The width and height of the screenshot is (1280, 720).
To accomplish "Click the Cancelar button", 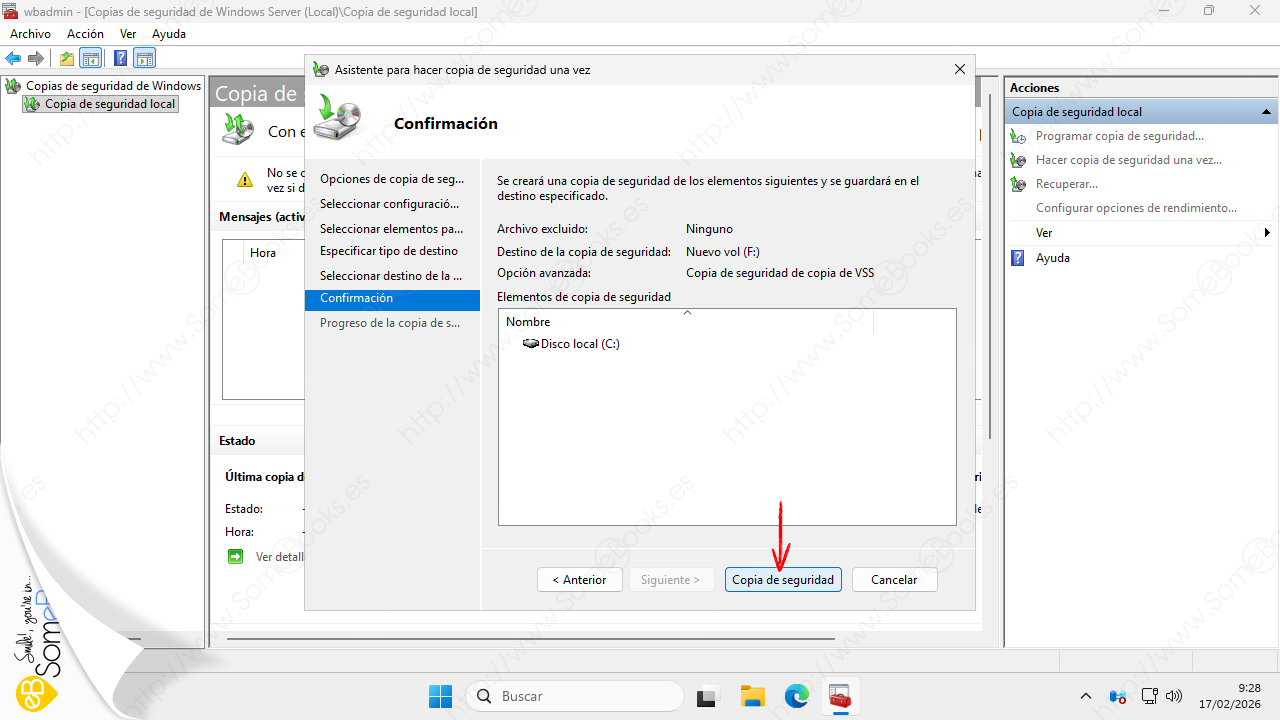I will click(x=894, y=580).
